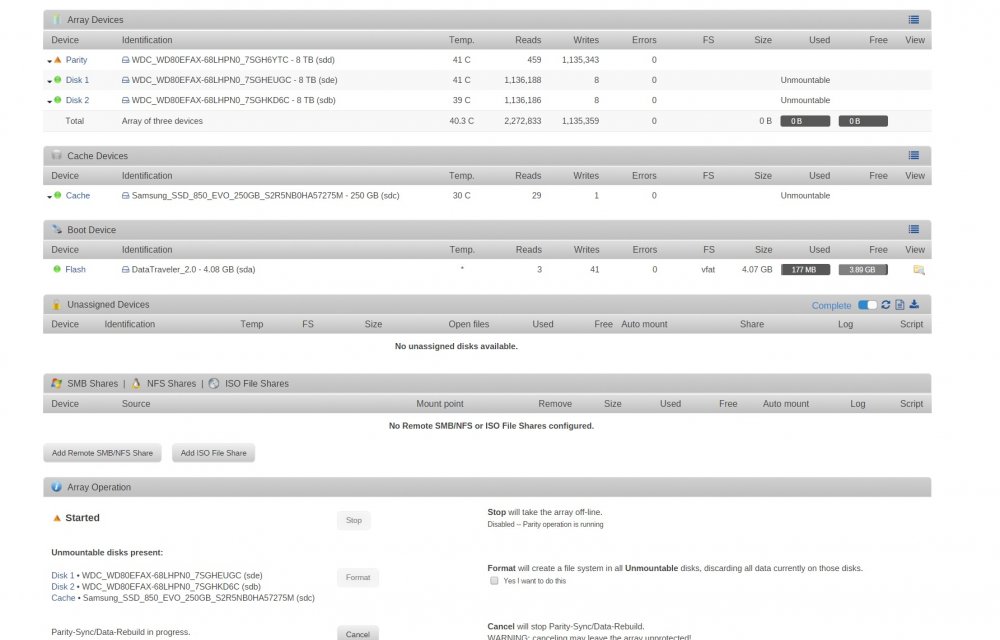Click the SMB Shares Windows icon
The image size is (1000, 640).
(57, 383)
